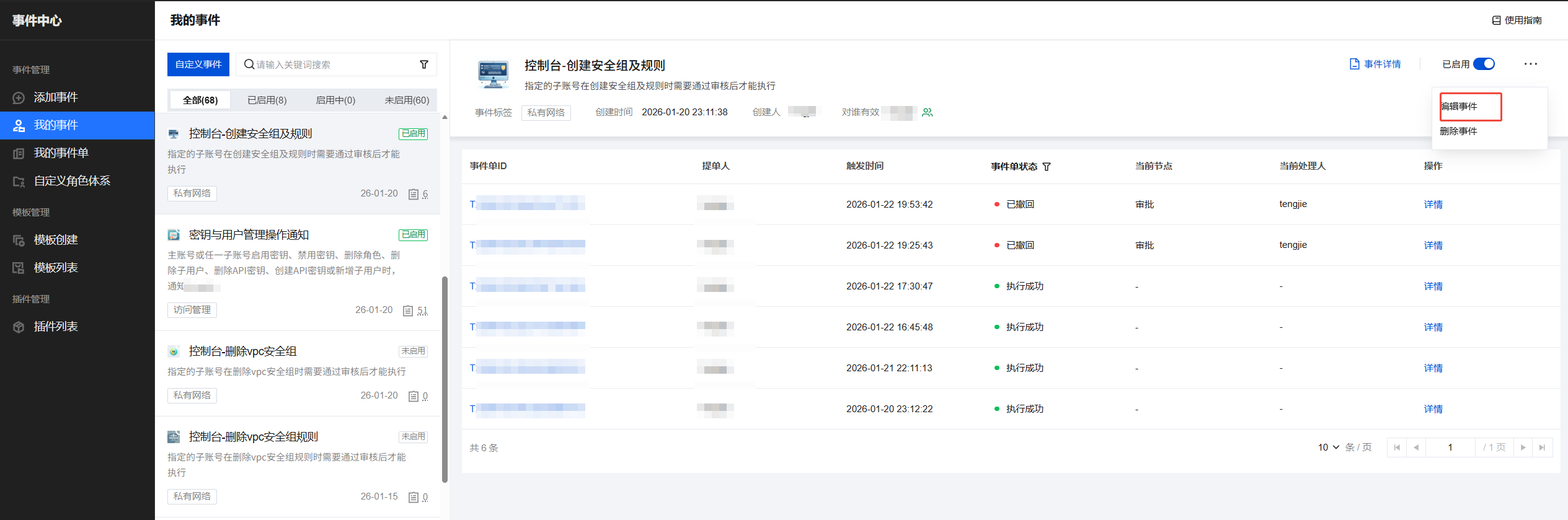The height and width of the screenshot is (520, 1568).
Task: Open the three-dots more options menu
Action: point(1530,64)
